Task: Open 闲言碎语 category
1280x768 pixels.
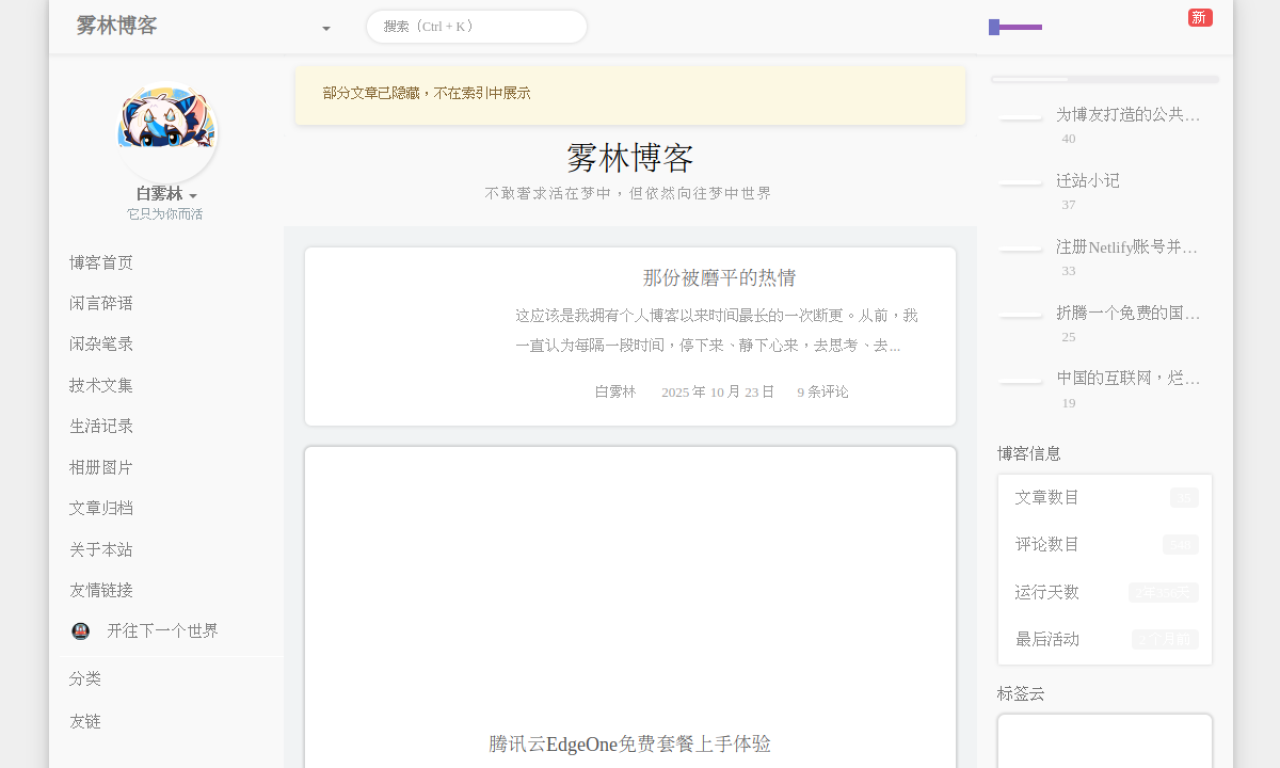Action: (101, 303)
